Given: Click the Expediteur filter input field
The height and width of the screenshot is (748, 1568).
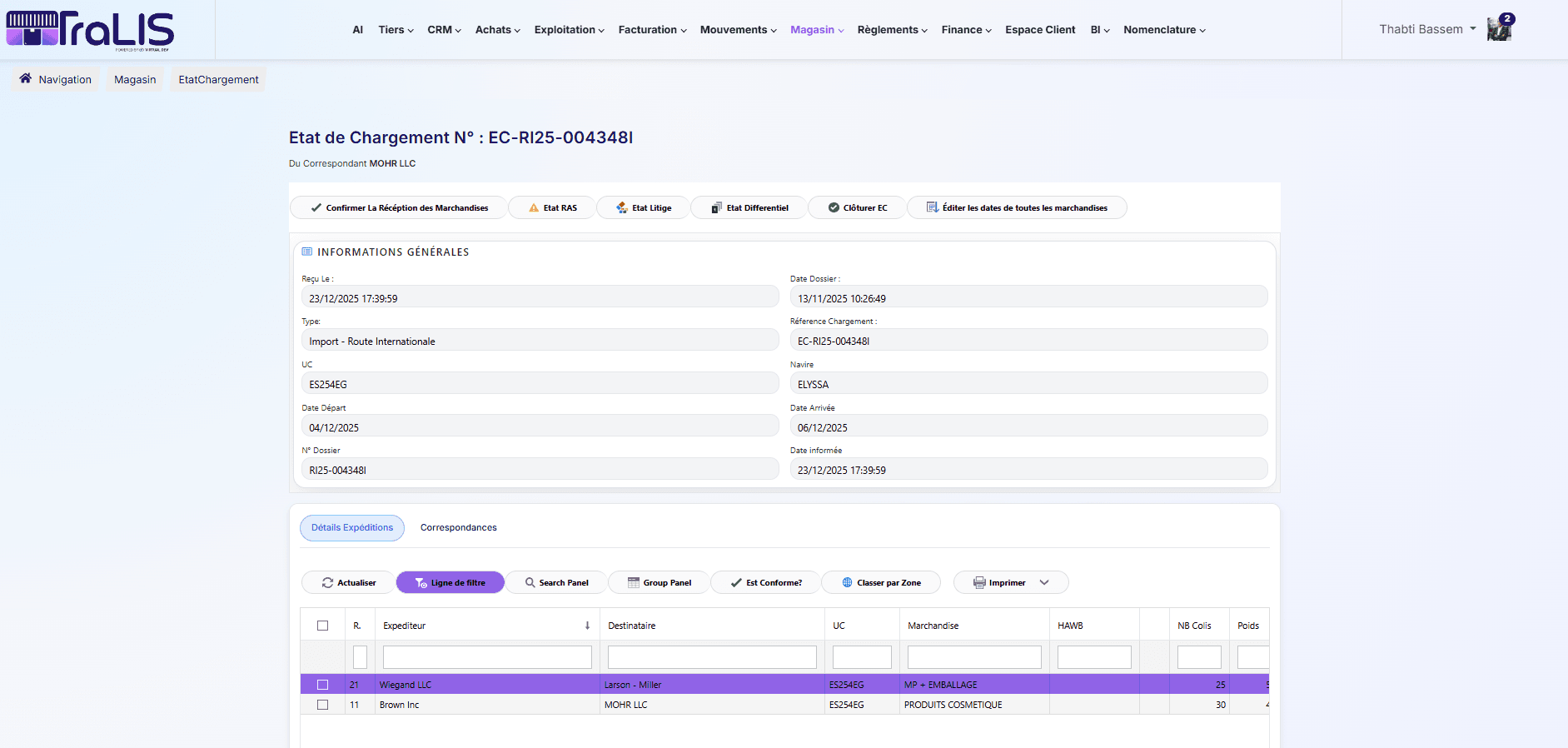Looking at the screenshot, I should tap(487, 657).
